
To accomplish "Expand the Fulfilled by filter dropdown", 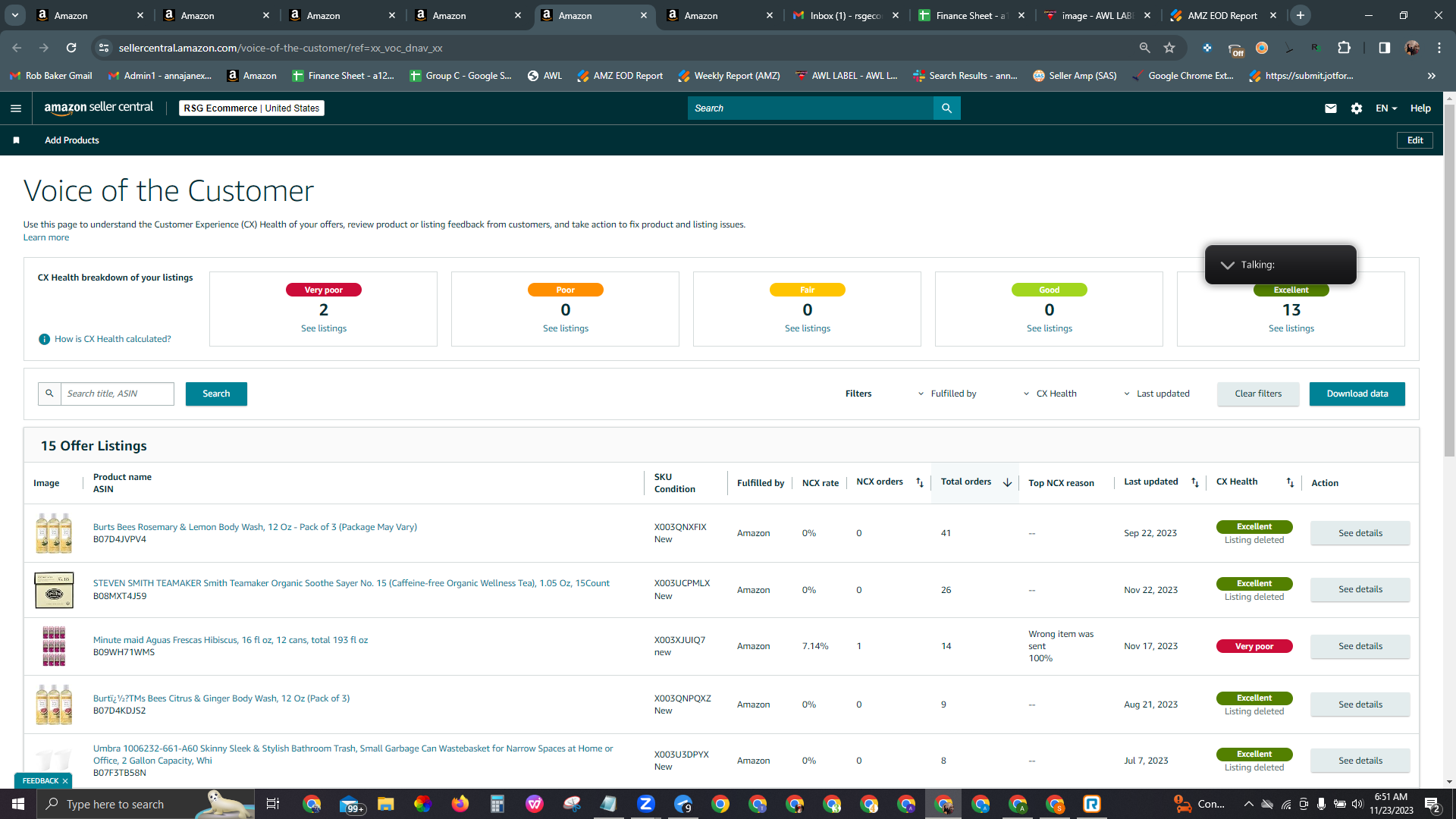I will (x=947, y=394).
